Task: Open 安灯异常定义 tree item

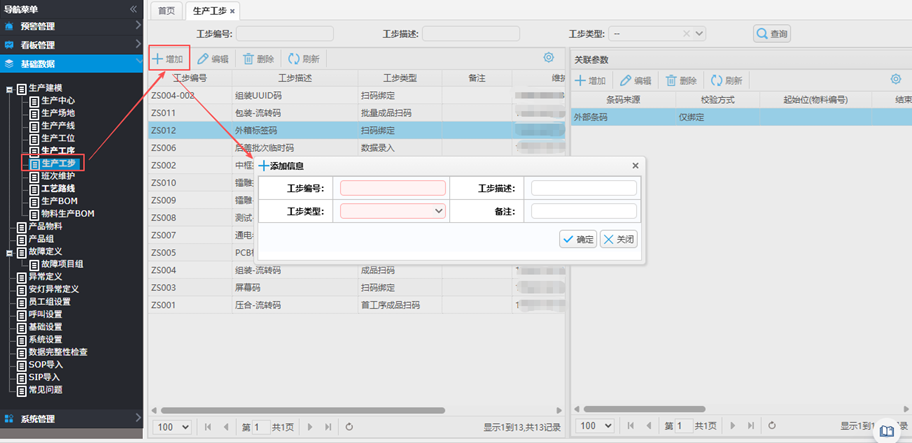Action: [54, 289]
